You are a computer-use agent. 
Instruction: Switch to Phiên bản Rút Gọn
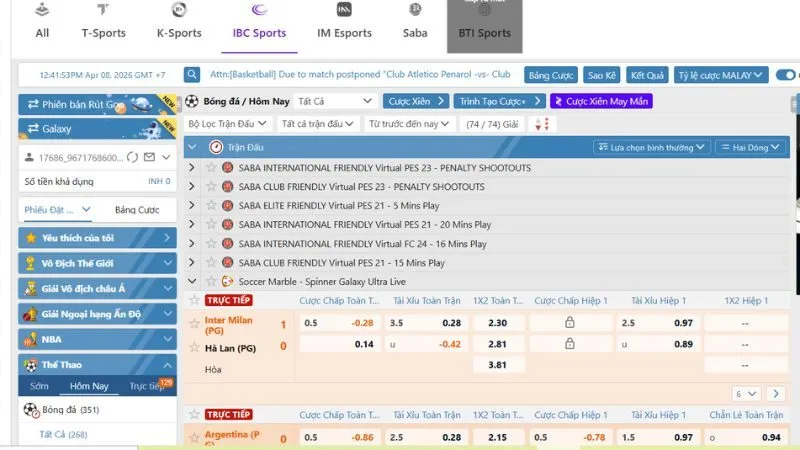click(x=97, y=104)
